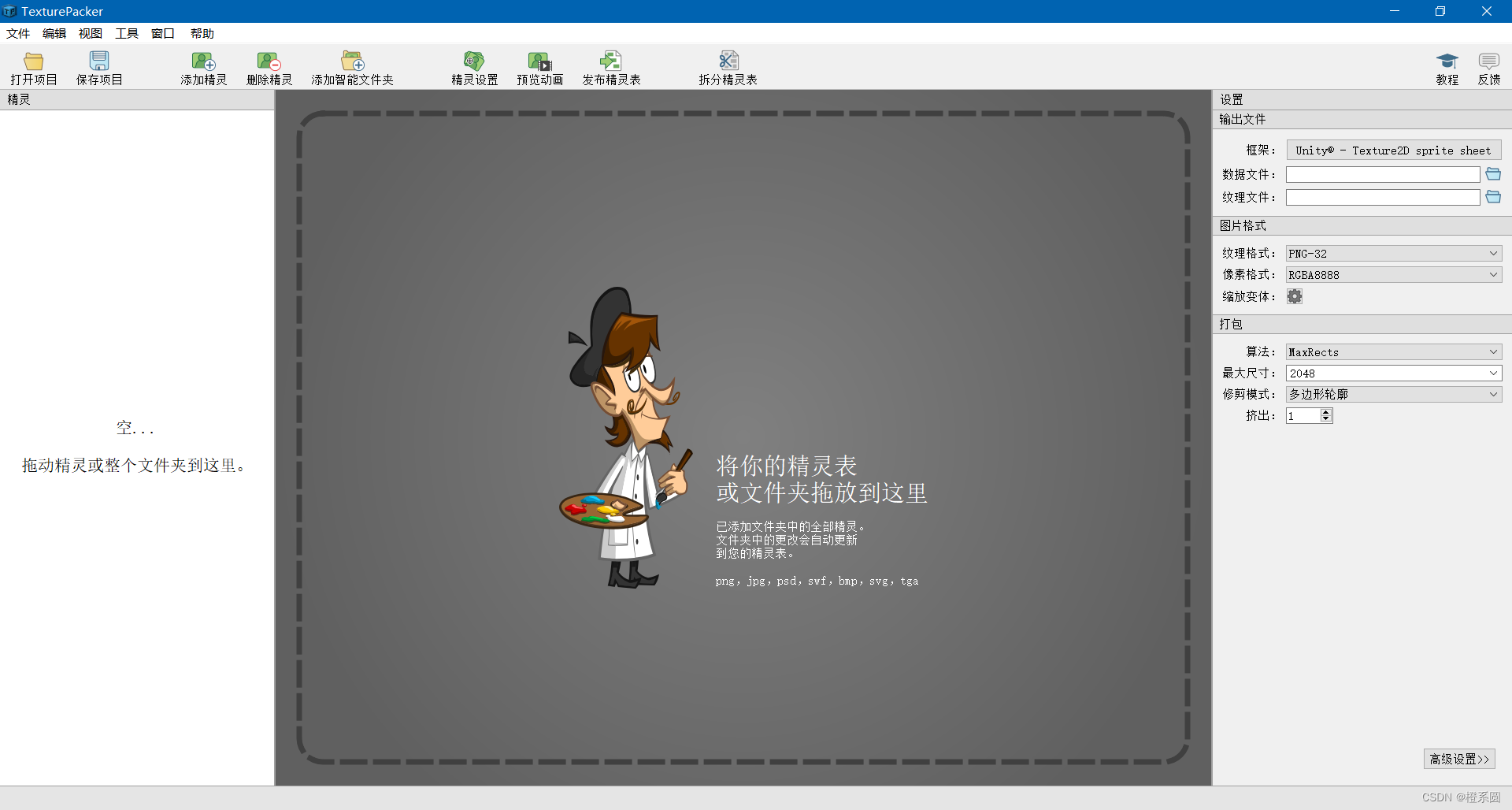Open the 工具 menu
This screenshot has height=810, width=1512.
127,33
